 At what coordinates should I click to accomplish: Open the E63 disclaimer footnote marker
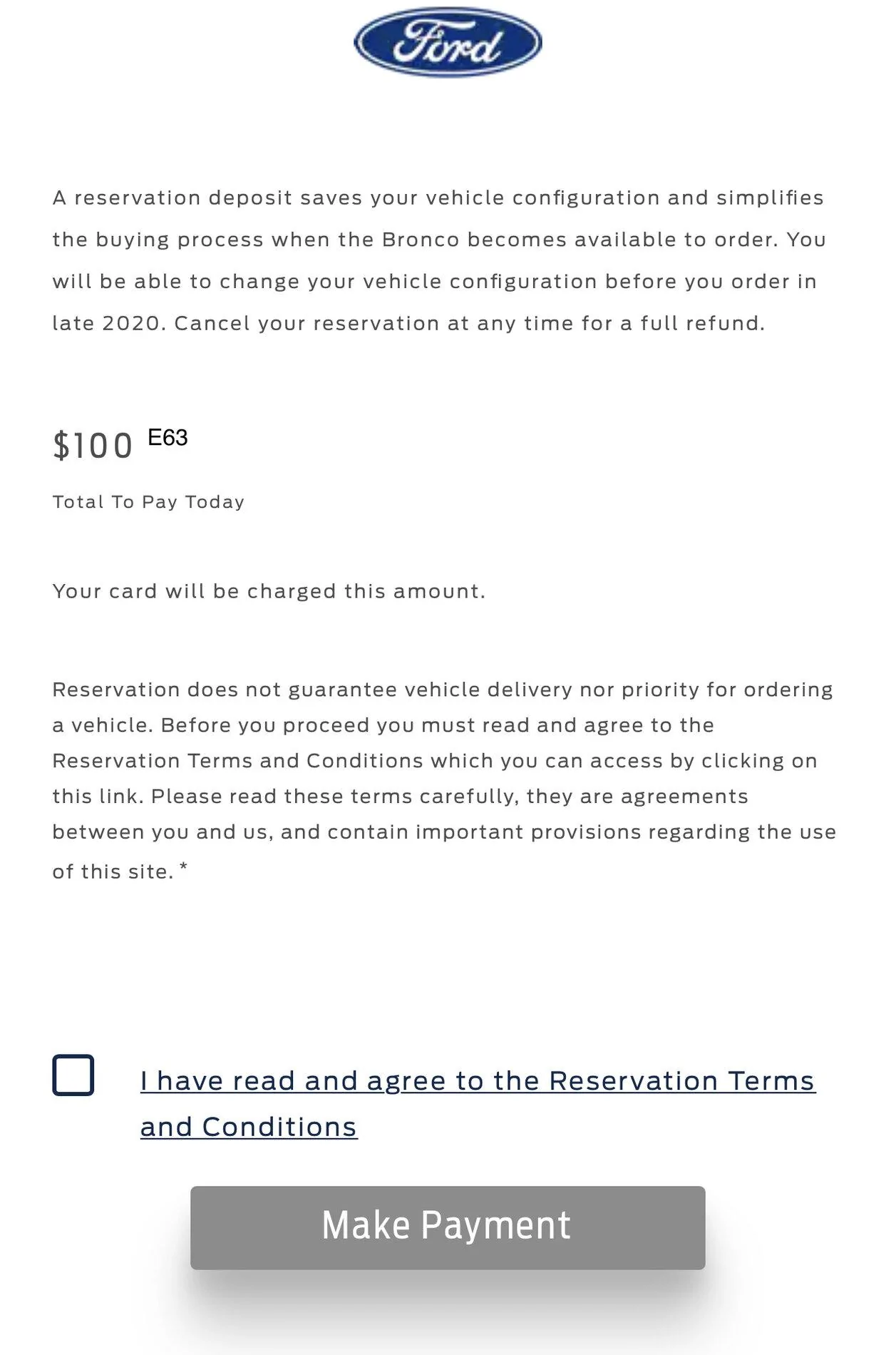168,437
